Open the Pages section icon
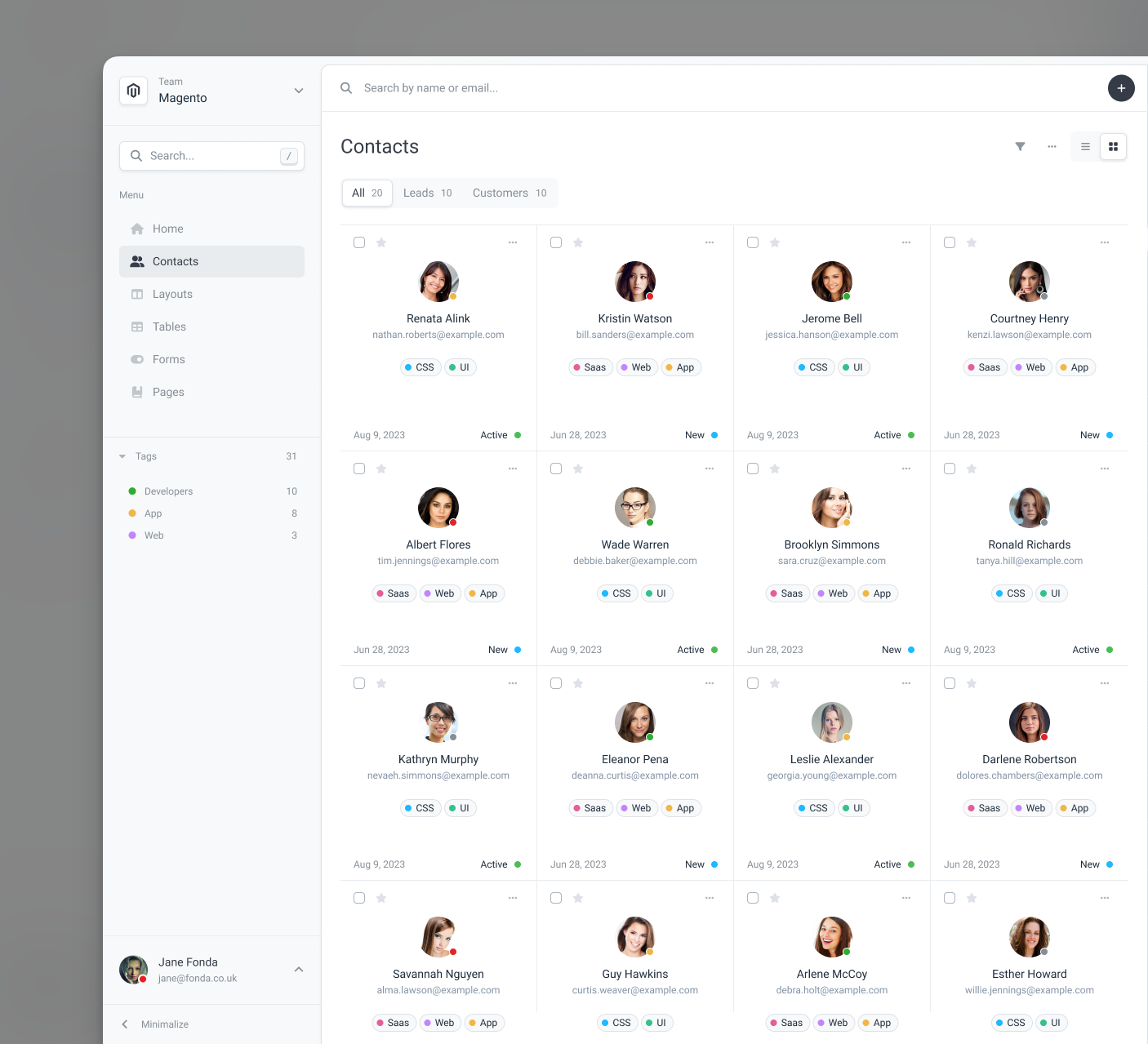This screenshot has width=1148, height=1044. pos(137,392)
